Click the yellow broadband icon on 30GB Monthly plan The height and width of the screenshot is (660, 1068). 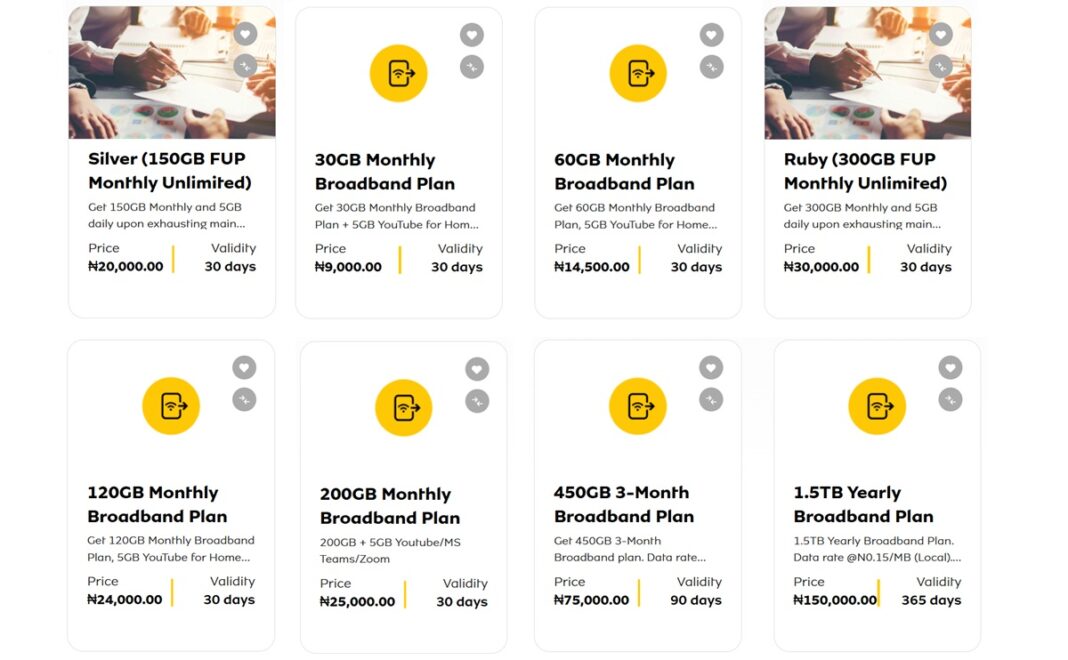tap(398, 72)
